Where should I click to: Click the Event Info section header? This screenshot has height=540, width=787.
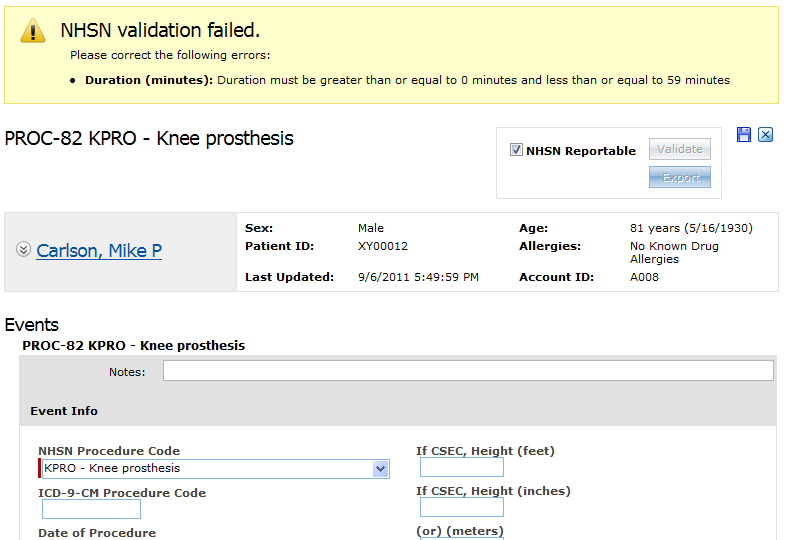(64, 411)
